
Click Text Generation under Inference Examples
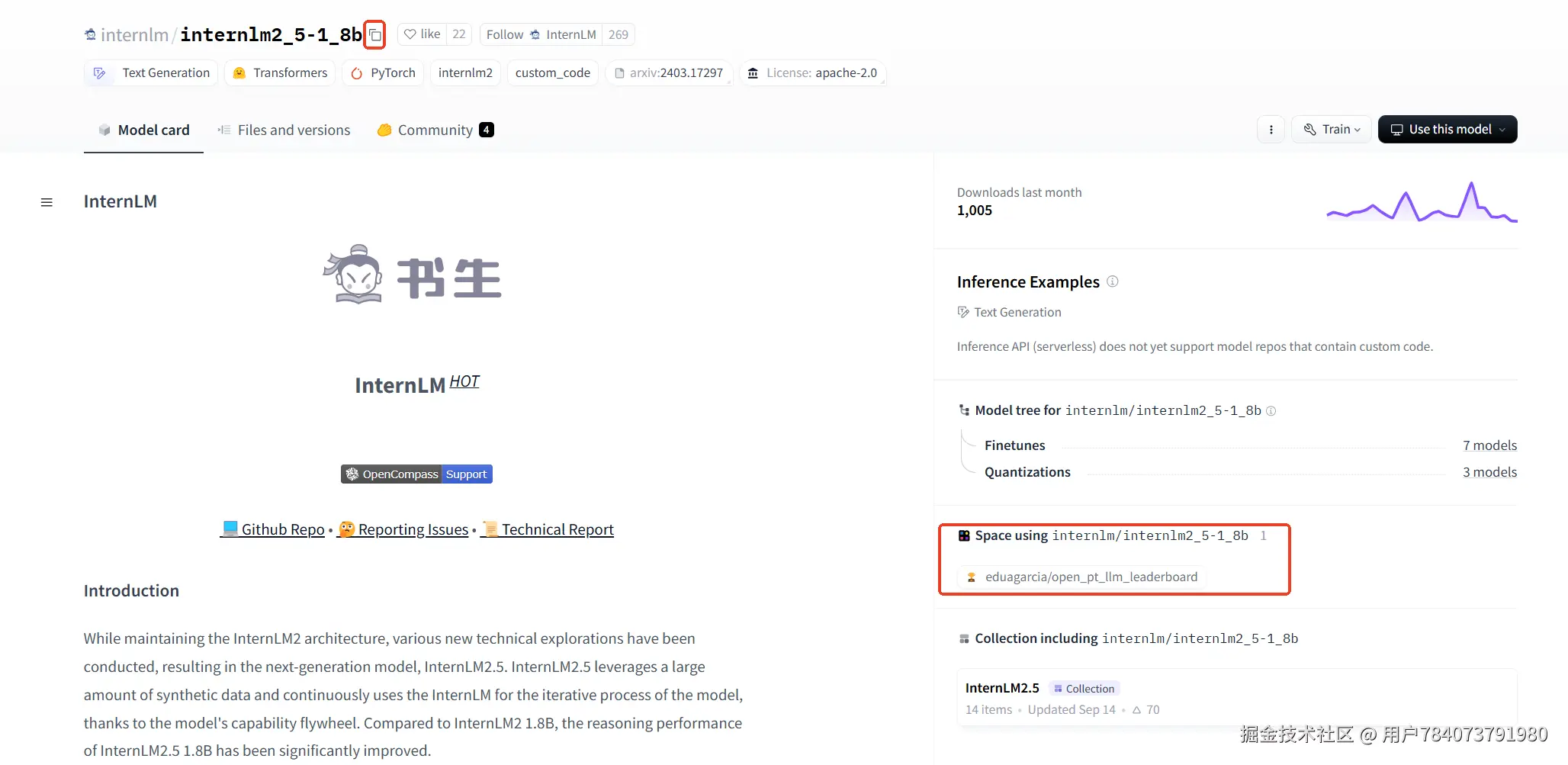(1009, 312)
